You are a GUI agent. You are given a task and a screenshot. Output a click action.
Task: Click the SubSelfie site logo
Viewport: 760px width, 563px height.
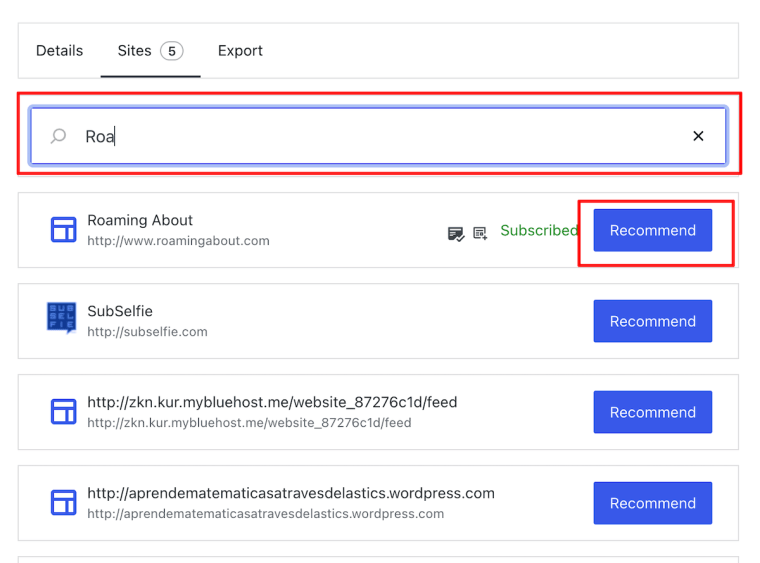(x=62, y=318)
